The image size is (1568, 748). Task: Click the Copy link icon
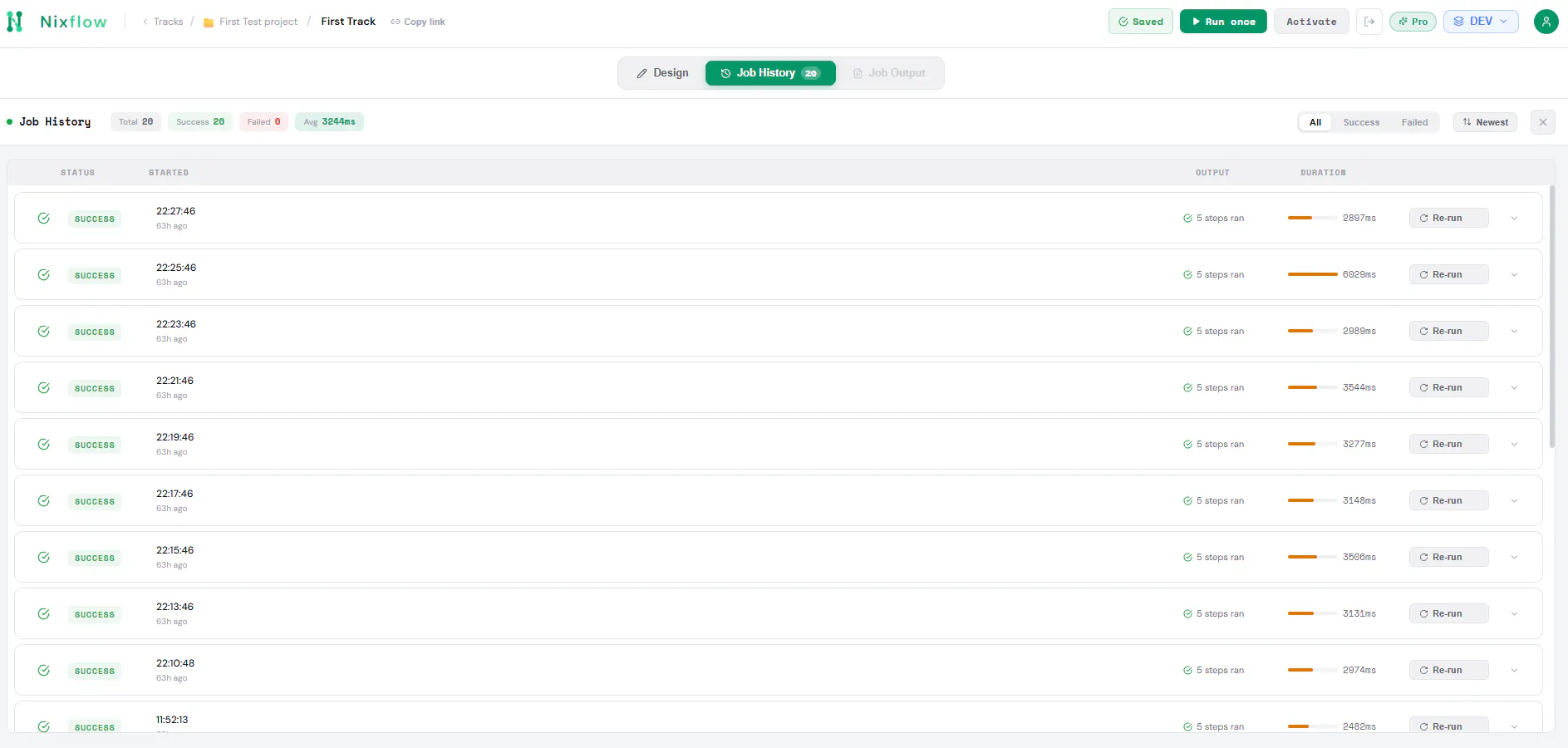[396, 22]
